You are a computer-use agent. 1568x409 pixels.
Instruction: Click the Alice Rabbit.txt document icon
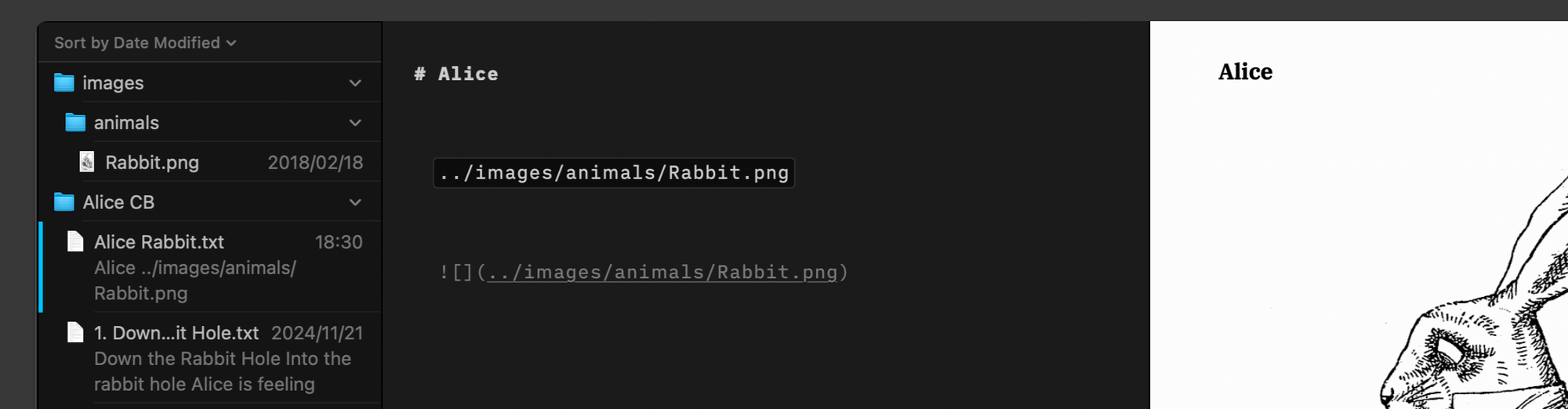(x=75, y=241)
